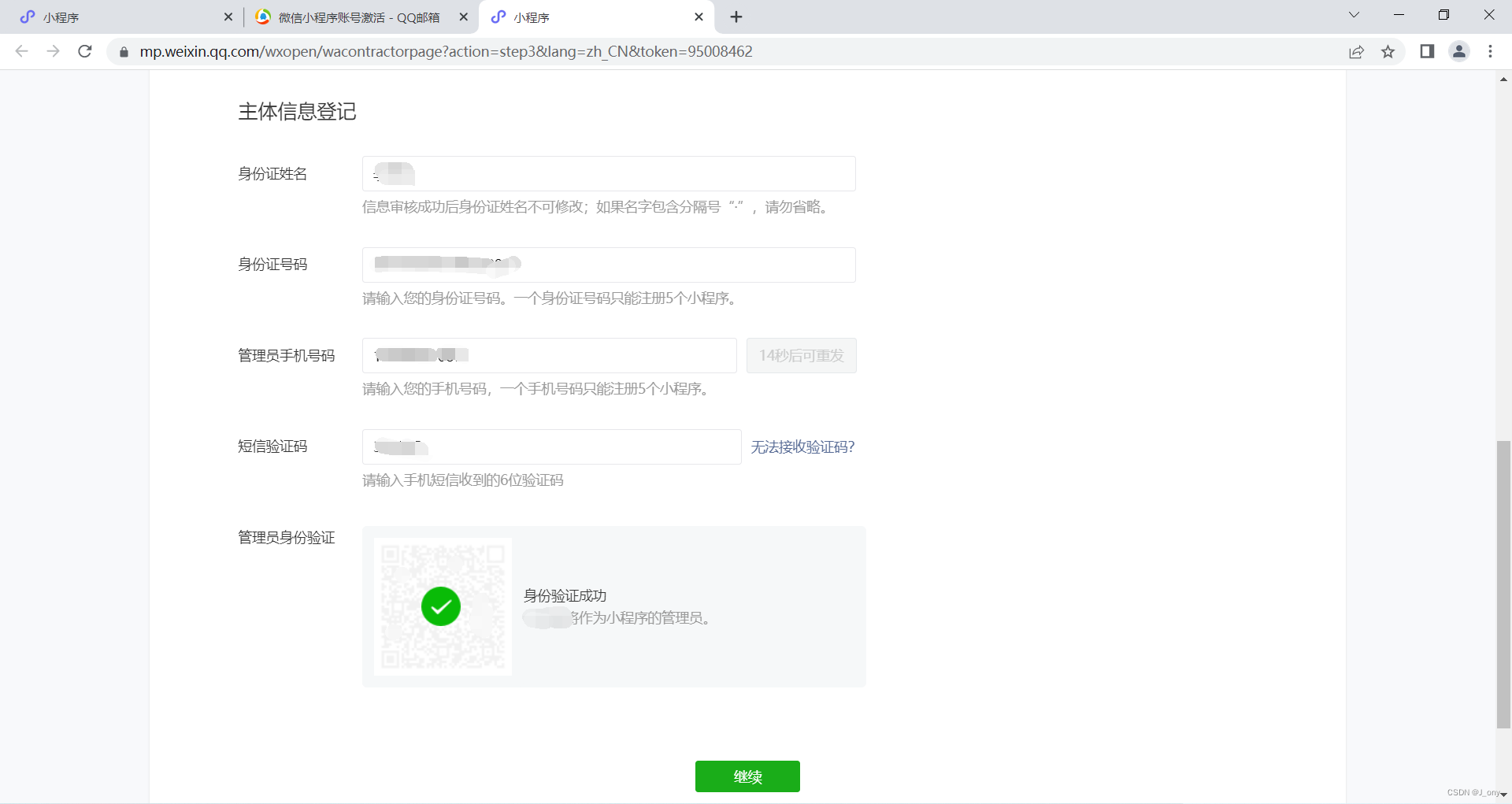The width and height of the screenshot is (1512, 804).
Task: Close the QQ邮箱 tab
Action: click(464, 17)
